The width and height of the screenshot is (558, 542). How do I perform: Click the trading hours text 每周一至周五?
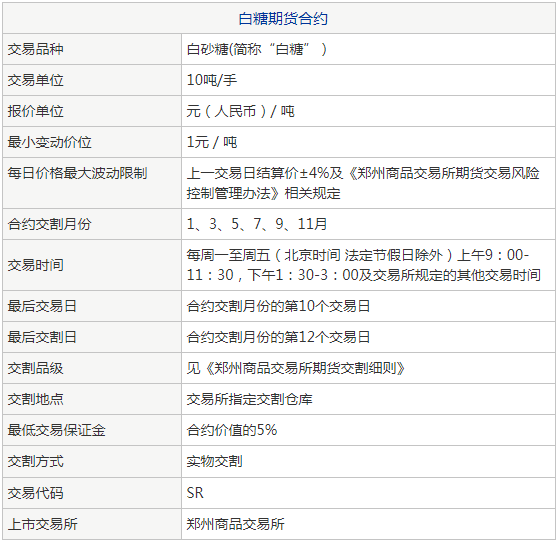228,255
